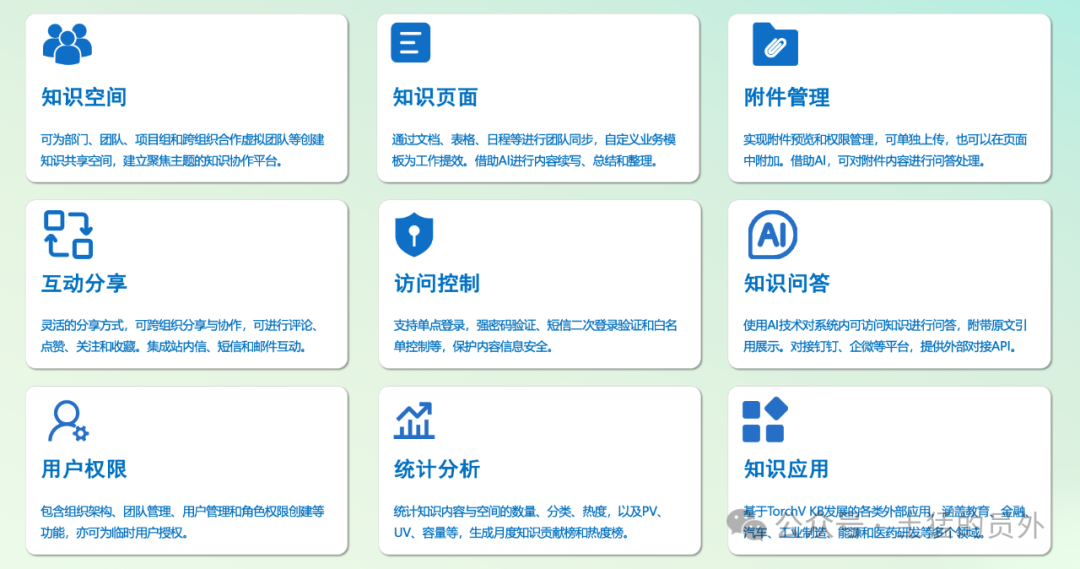Select the 用户权限 heading
The image size is (1080, 569).
coord(84,469)
